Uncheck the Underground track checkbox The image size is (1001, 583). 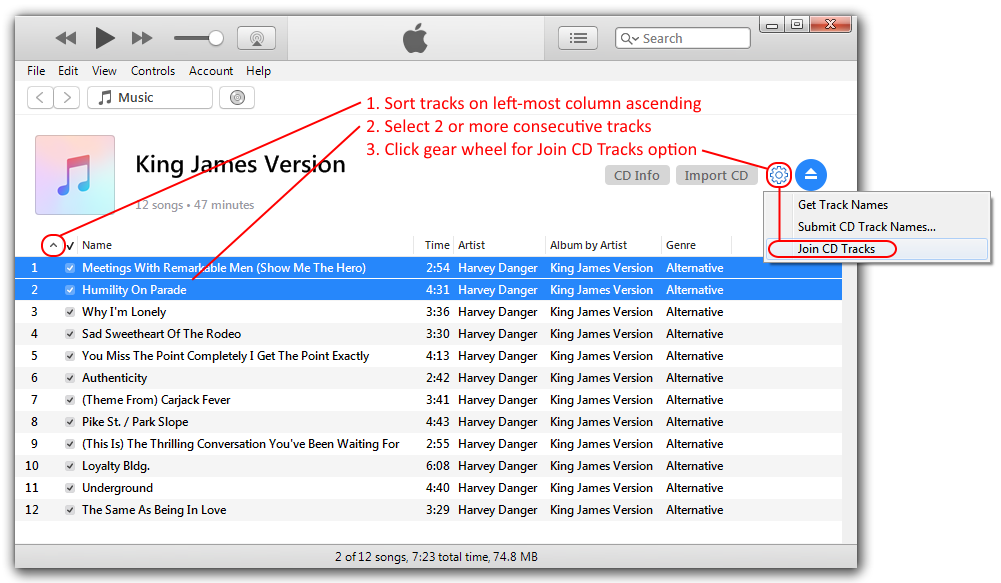[x=70, y=488]
